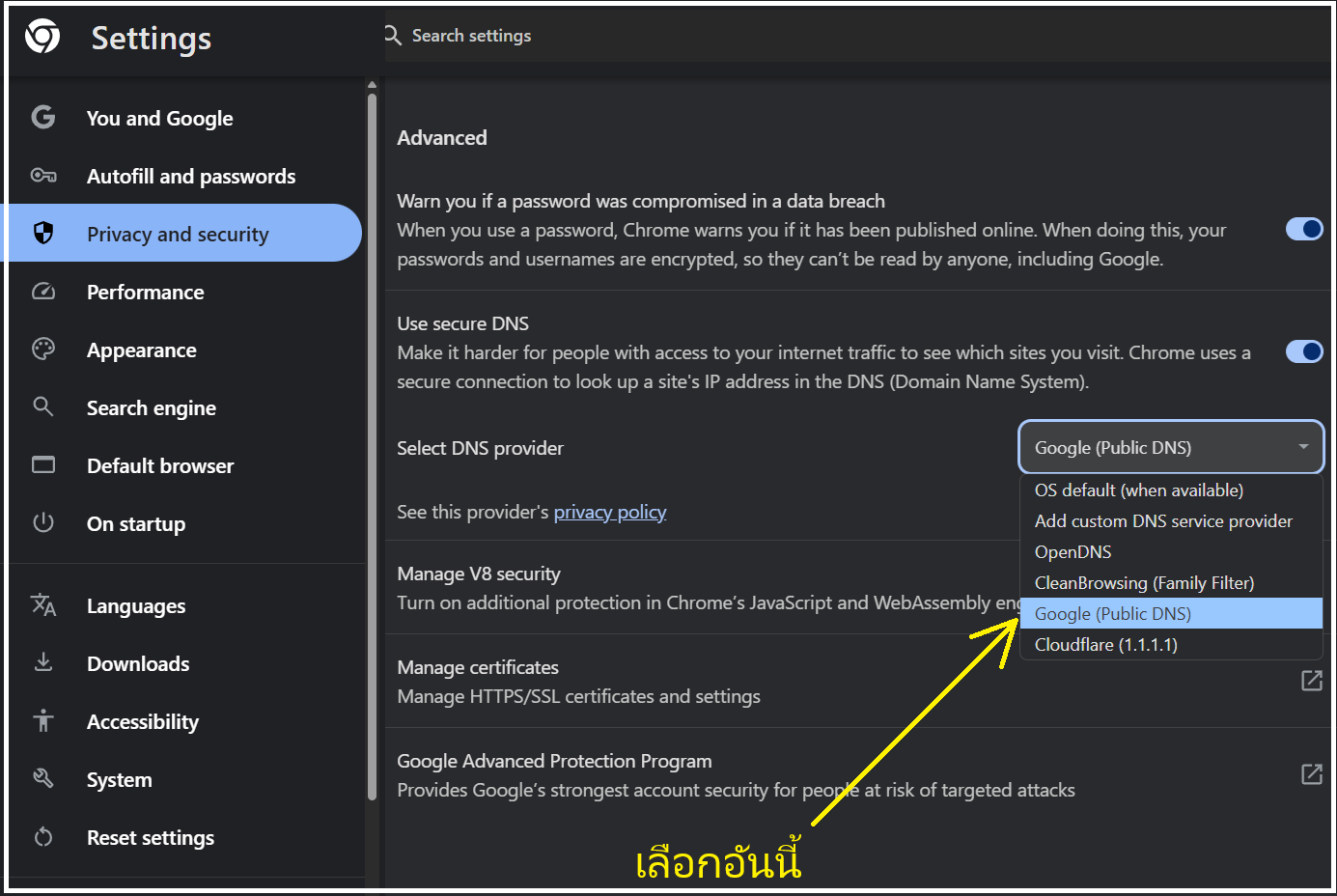This screenshot has height=896, width=1337.
Task: Click the speedometer Performance icon
Action: (x=43, y=291)
